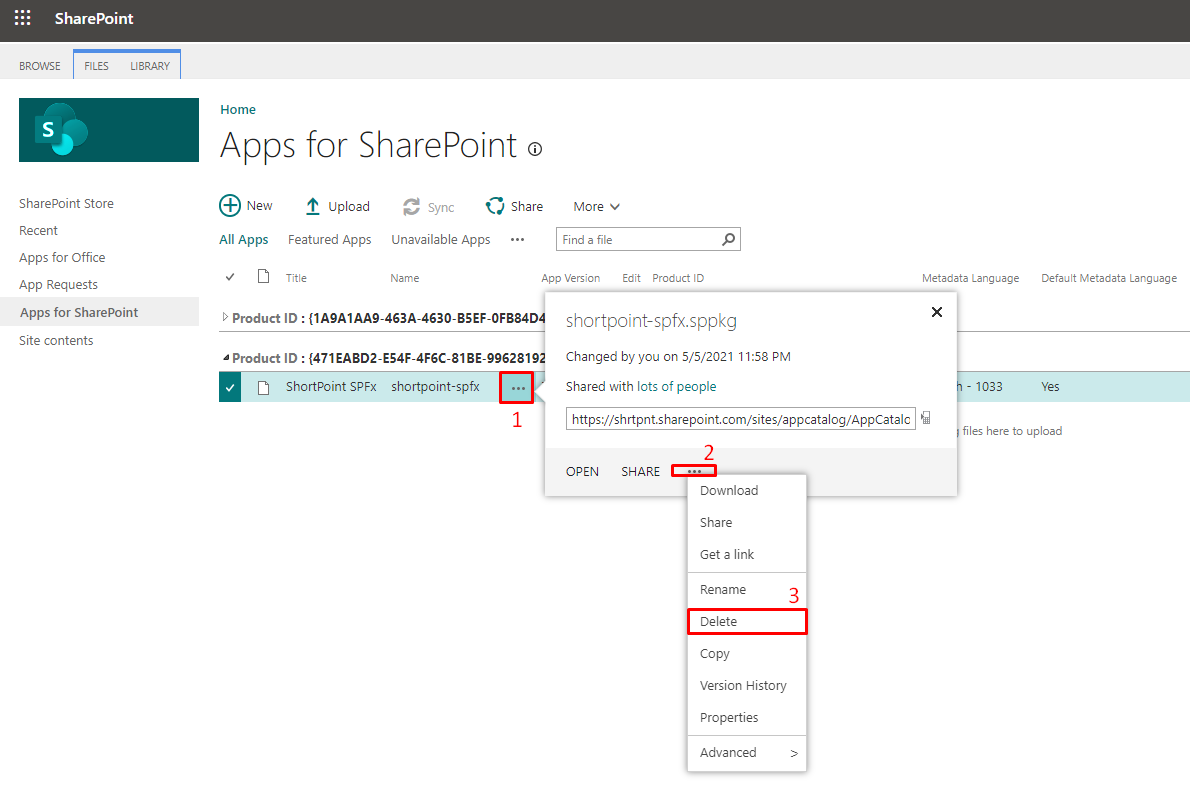
Task: Collapse Product ID 471EABD2 group
Action: [x=225, y=357]
